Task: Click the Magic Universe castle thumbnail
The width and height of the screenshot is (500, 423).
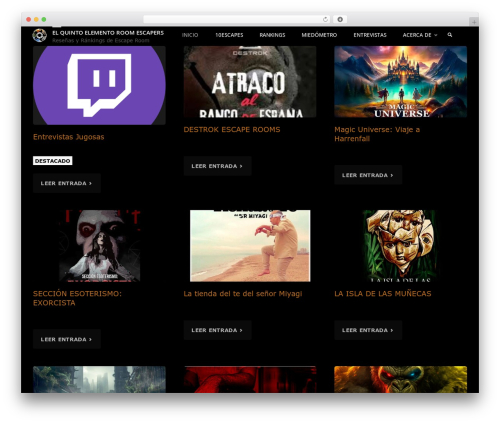Action: pos(401,82)
